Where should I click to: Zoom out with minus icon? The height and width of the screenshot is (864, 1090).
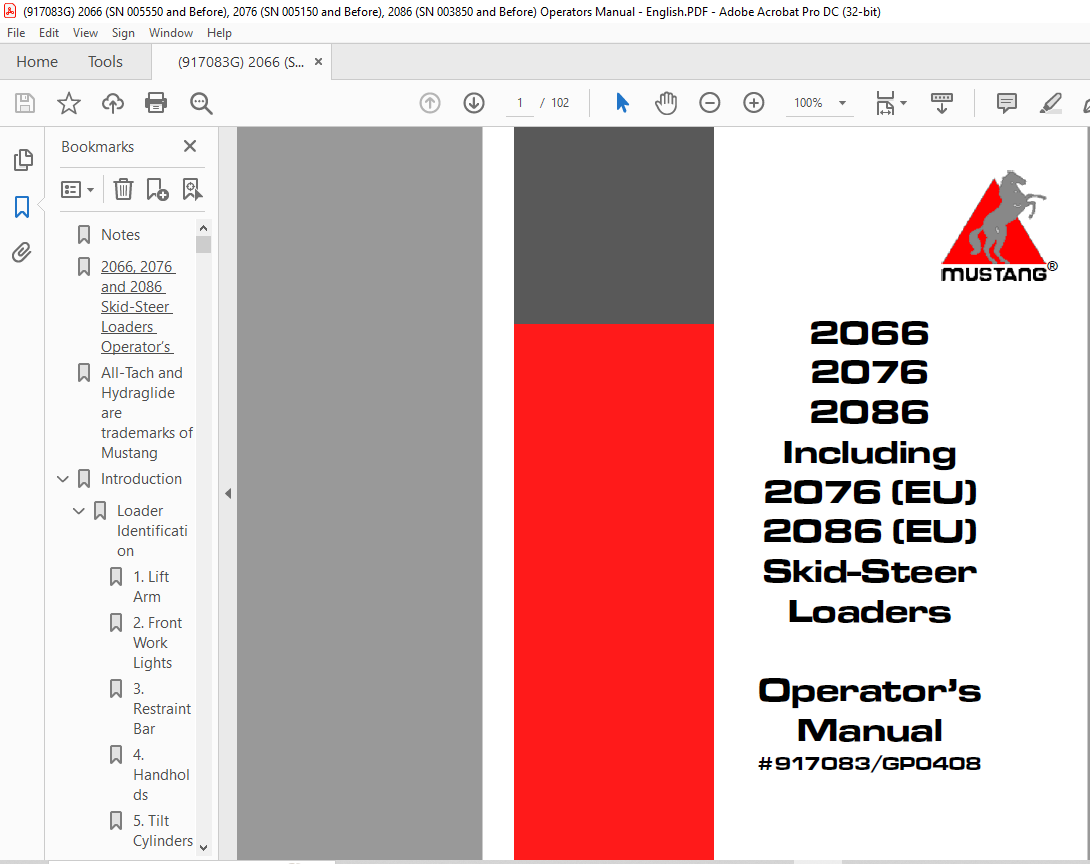(710, 103)
